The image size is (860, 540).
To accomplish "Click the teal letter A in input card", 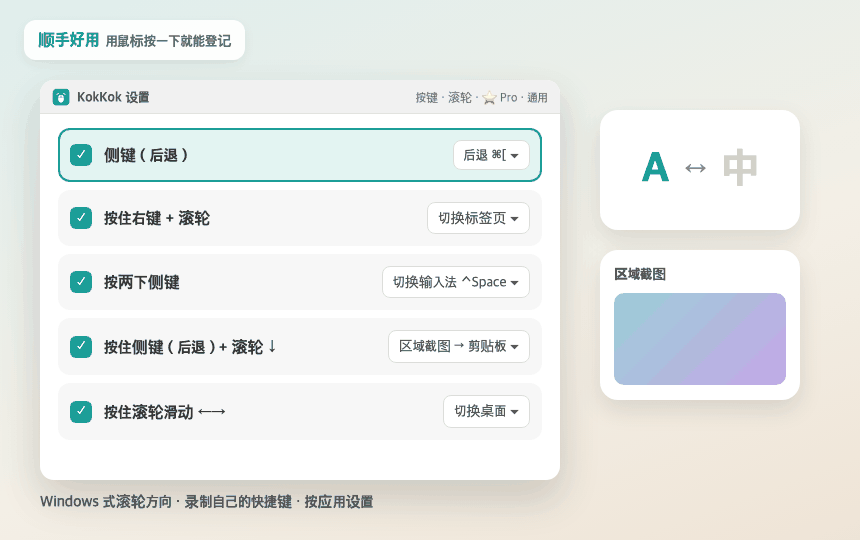I will 655,167.
